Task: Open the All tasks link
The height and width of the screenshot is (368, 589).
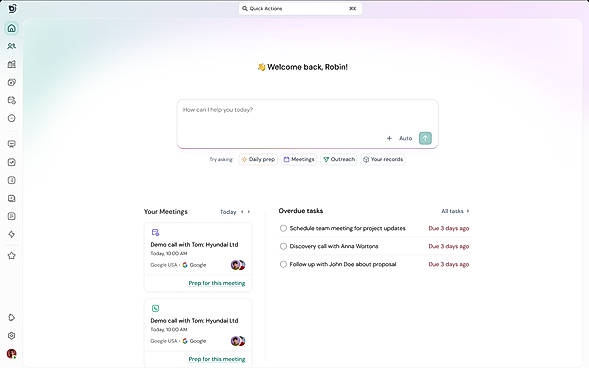Action: point(455,211)
